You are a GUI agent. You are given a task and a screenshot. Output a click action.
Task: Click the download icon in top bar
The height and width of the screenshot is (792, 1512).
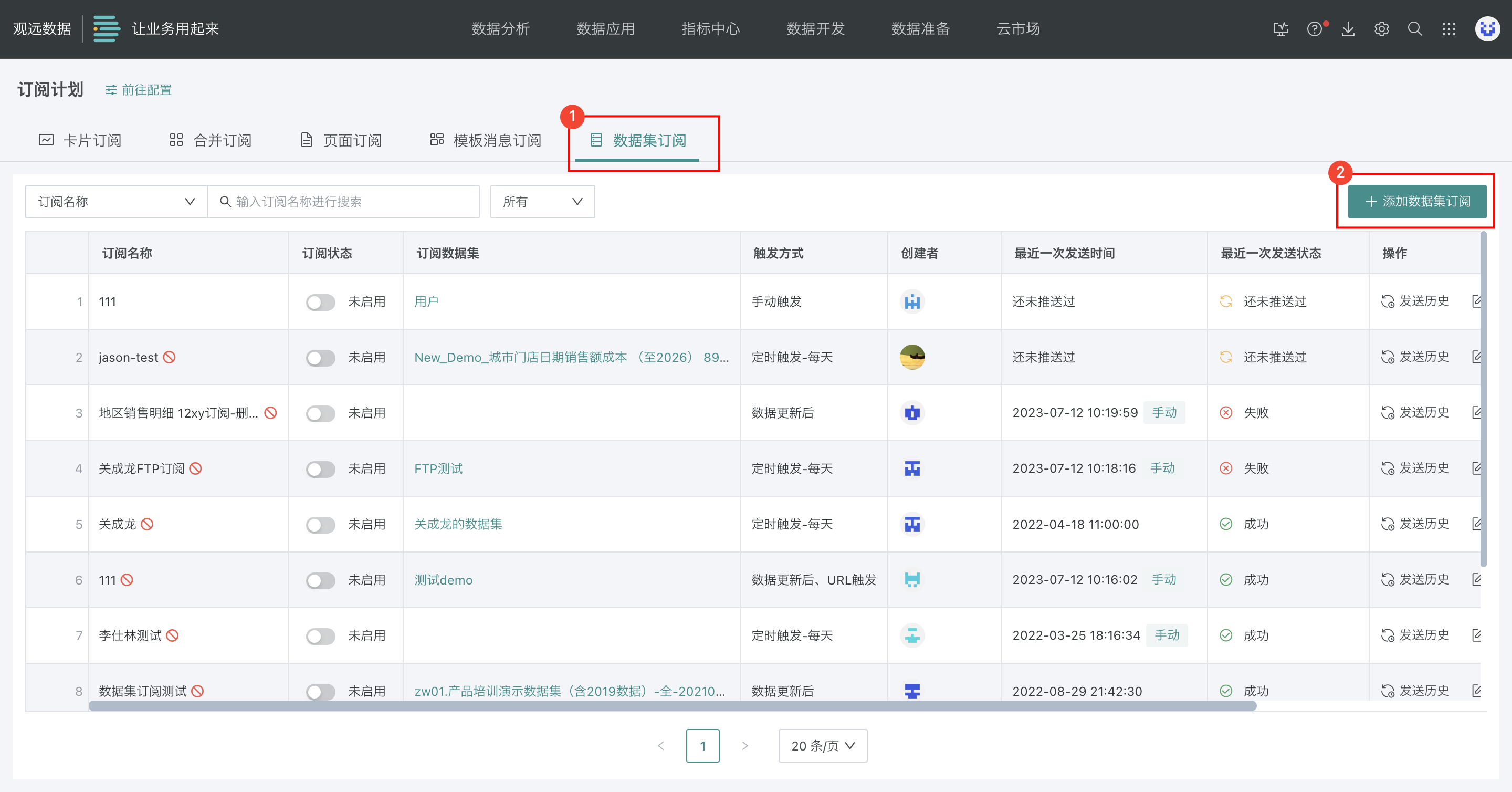pyautogui.click(x=1348, y=29)
